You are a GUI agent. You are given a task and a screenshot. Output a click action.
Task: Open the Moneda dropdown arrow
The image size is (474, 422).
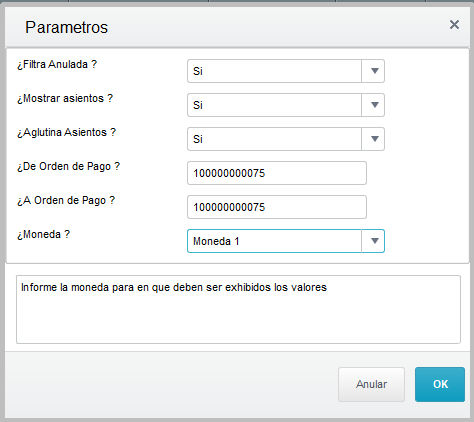tap(373, 241)
